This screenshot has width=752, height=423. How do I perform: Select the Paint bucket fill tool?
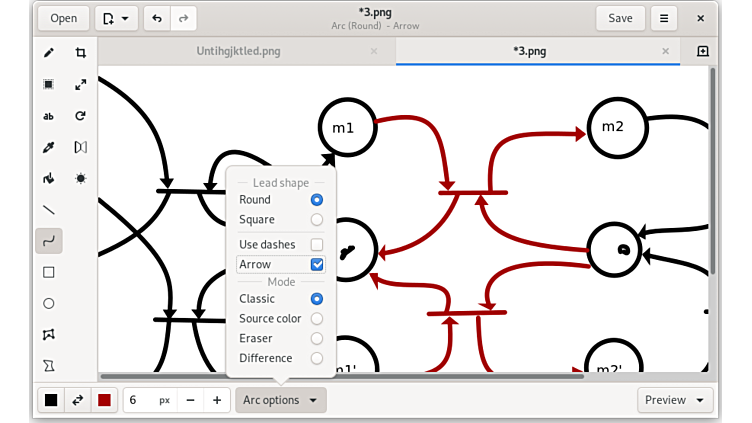point(48,178)
